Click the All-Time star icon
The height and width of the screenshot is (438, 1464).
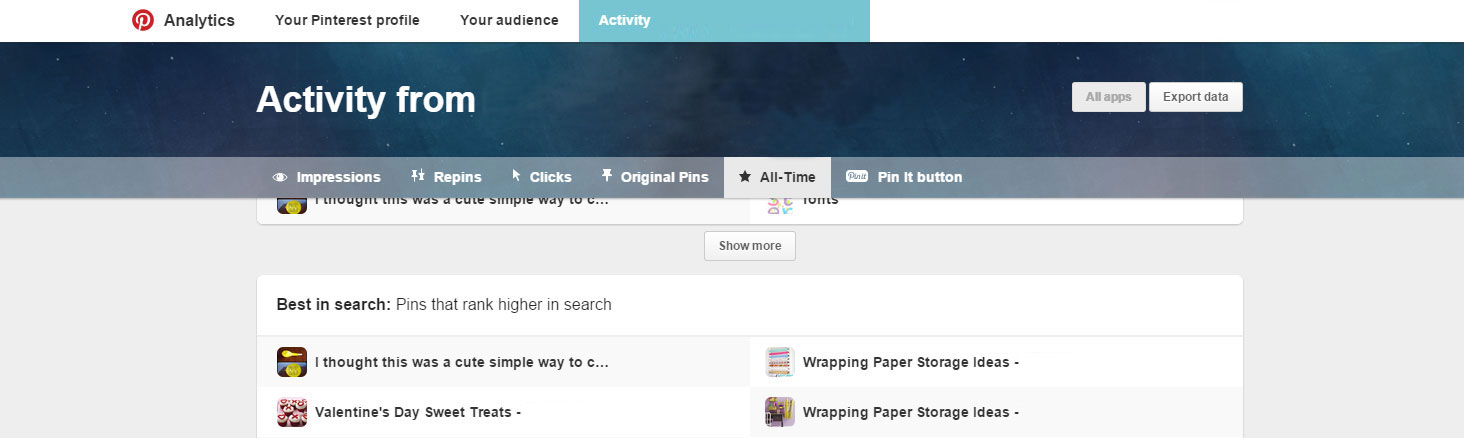pyautogui.click(x=744, y=177)
